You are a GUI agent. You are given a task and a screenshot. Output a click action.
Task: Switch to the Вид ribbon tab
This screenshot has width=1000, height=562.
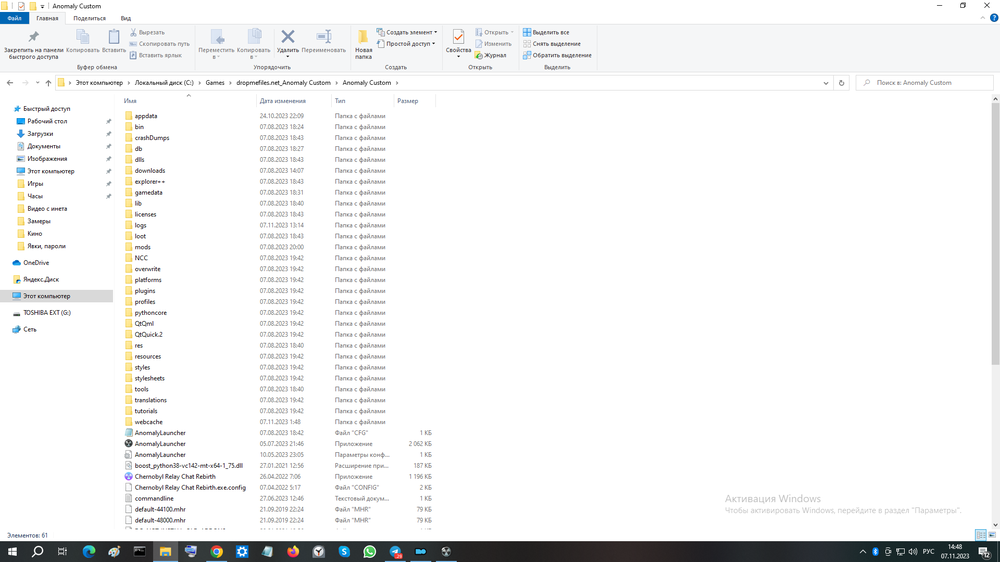coord(126,18)
